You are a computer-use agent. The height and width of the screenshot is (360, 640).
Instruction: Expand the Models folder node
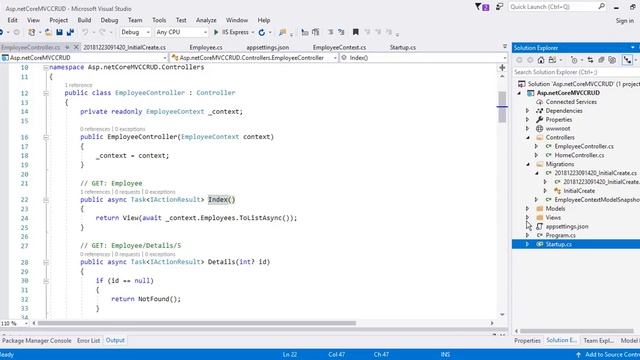527,209
